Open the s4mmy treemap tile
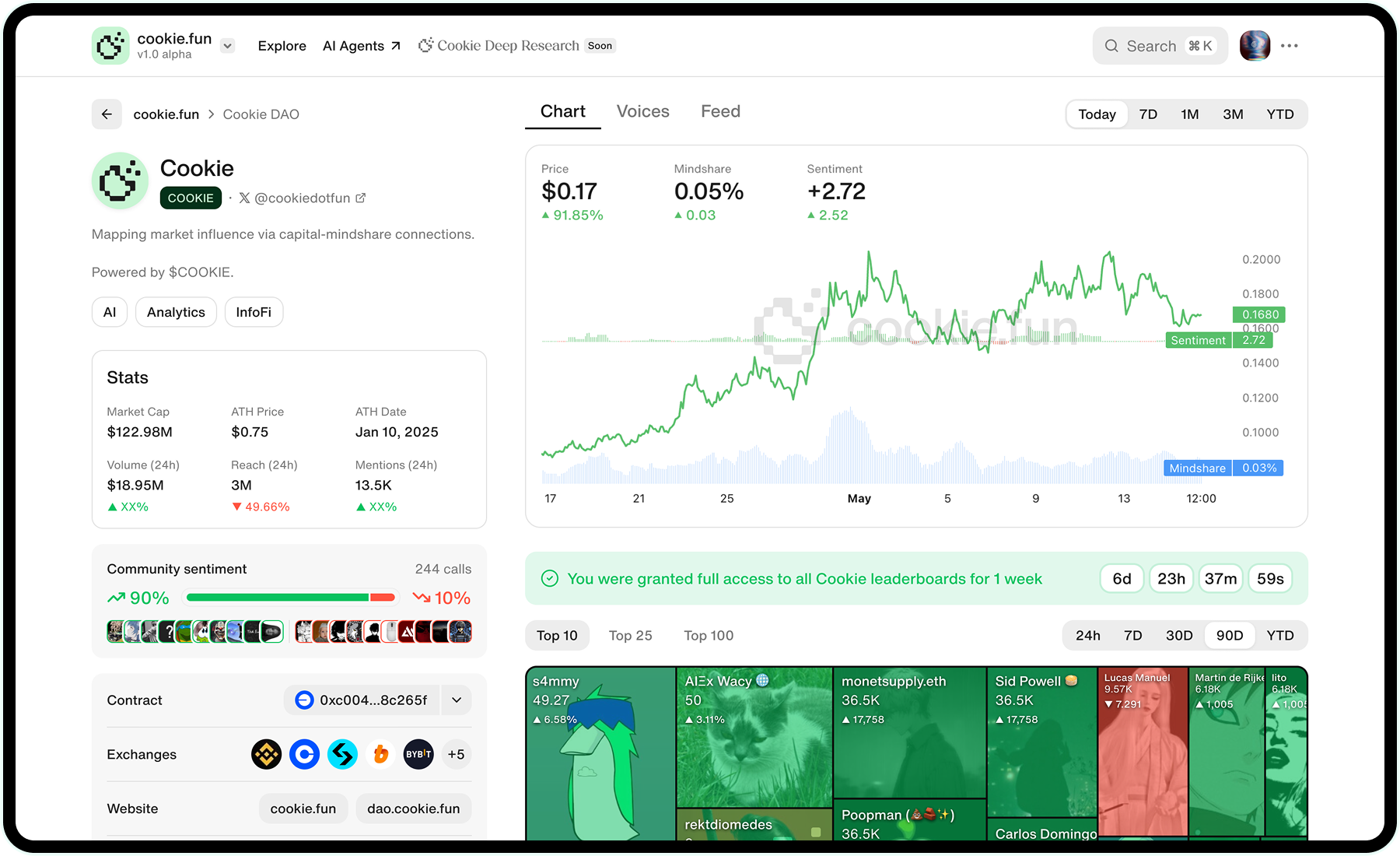 tap(601, 753)
